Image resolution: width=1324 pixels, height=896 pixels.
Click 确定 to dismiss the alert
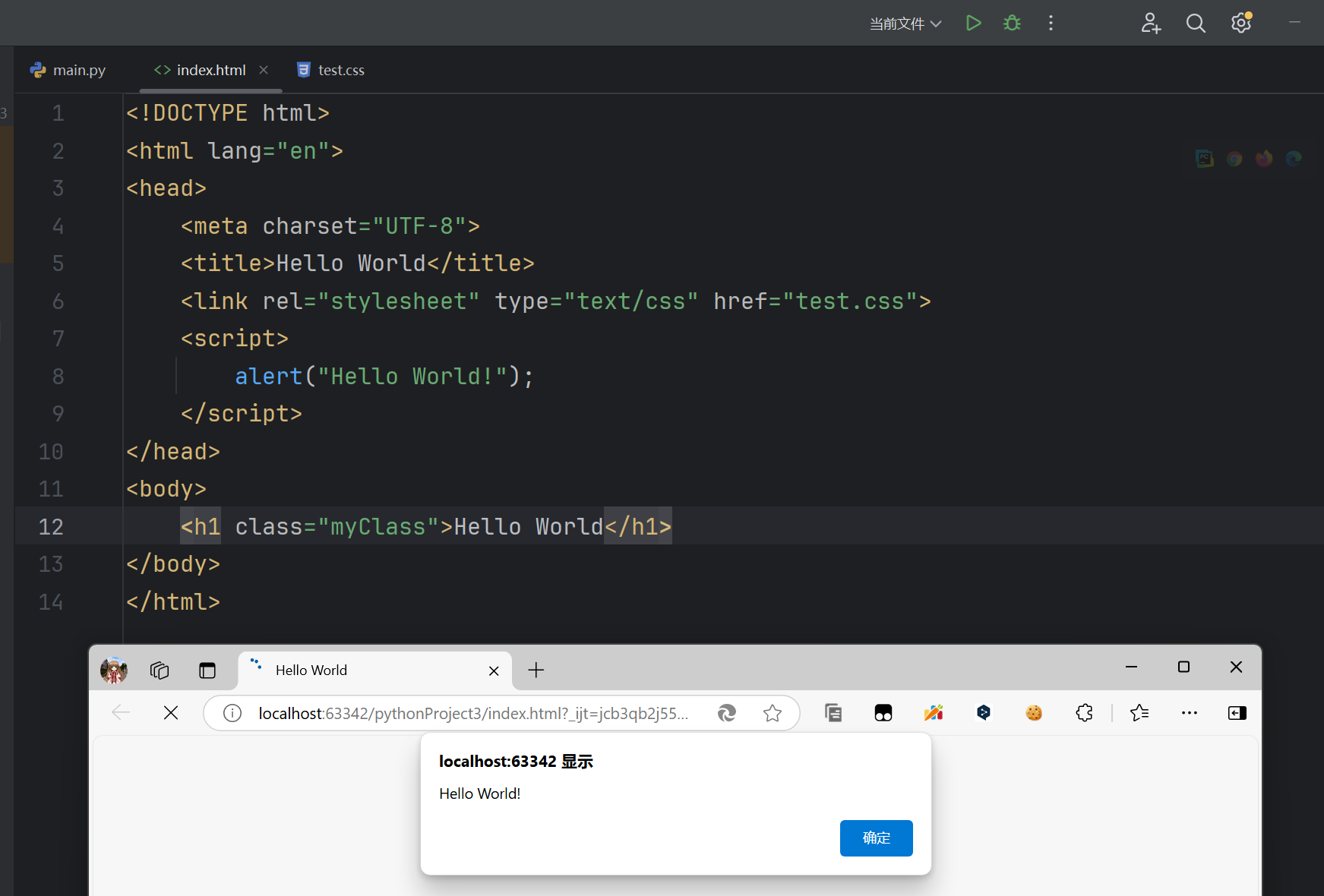[876, 838]
